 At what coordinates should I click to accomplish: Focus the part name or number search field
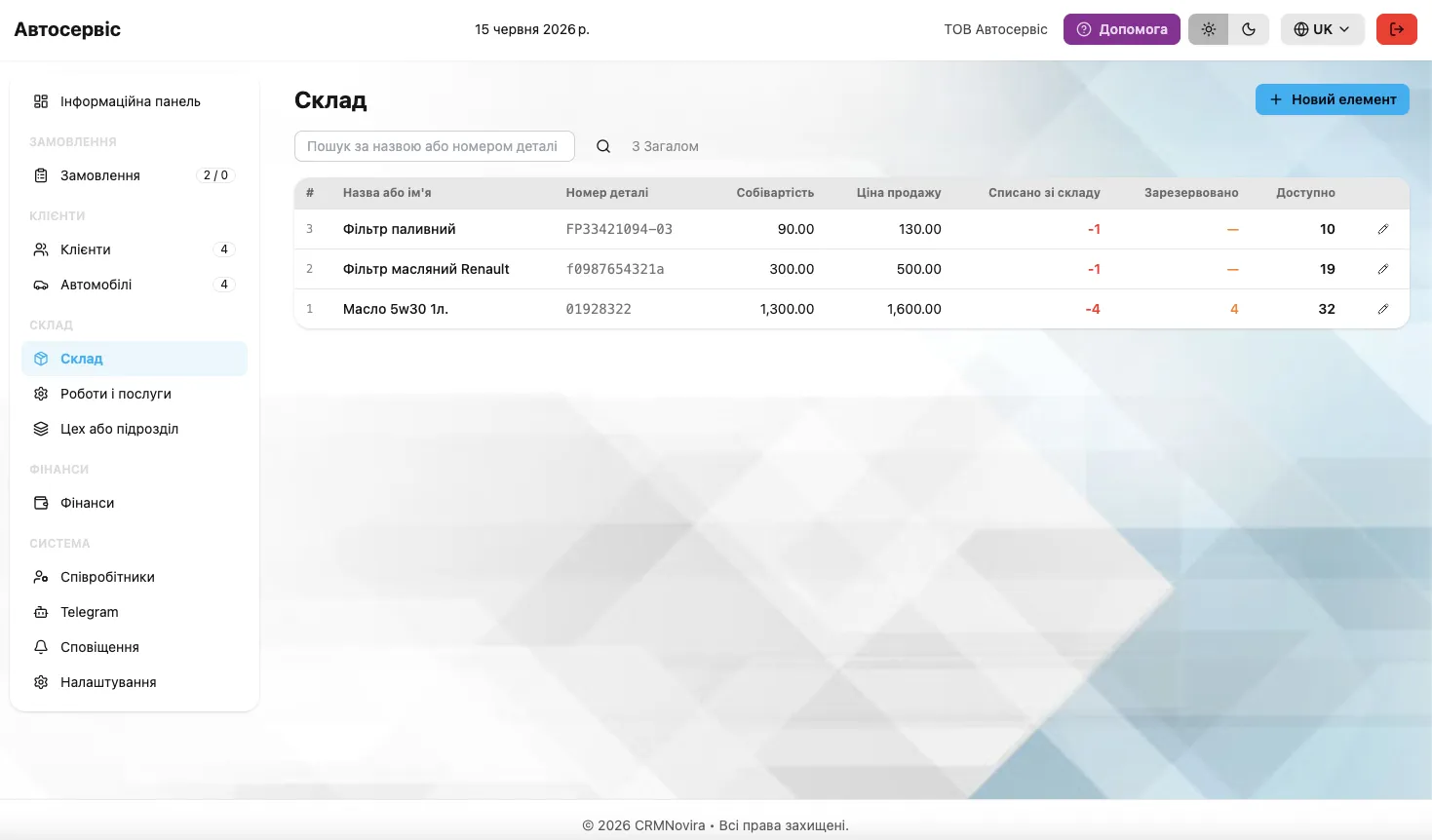pyautogui.click(x=435, y=146)
